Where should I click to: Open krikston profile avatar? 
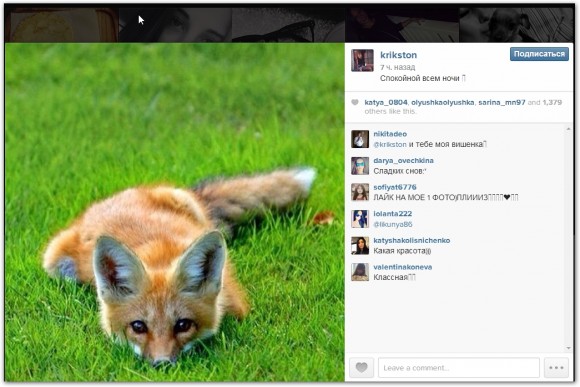pyautogui.click(x=362, y=60)
